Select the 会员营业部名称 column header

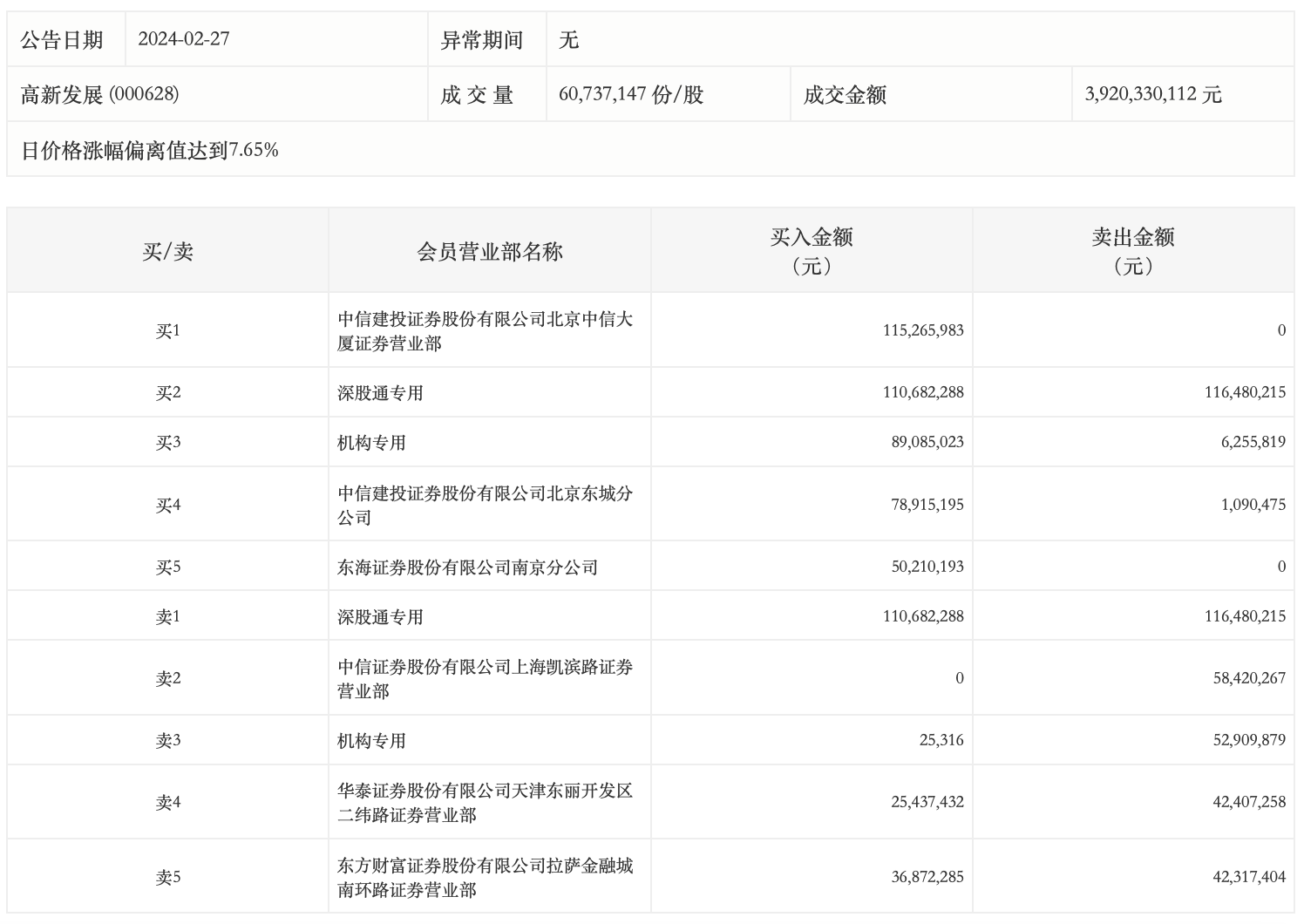tap(490, 252)
